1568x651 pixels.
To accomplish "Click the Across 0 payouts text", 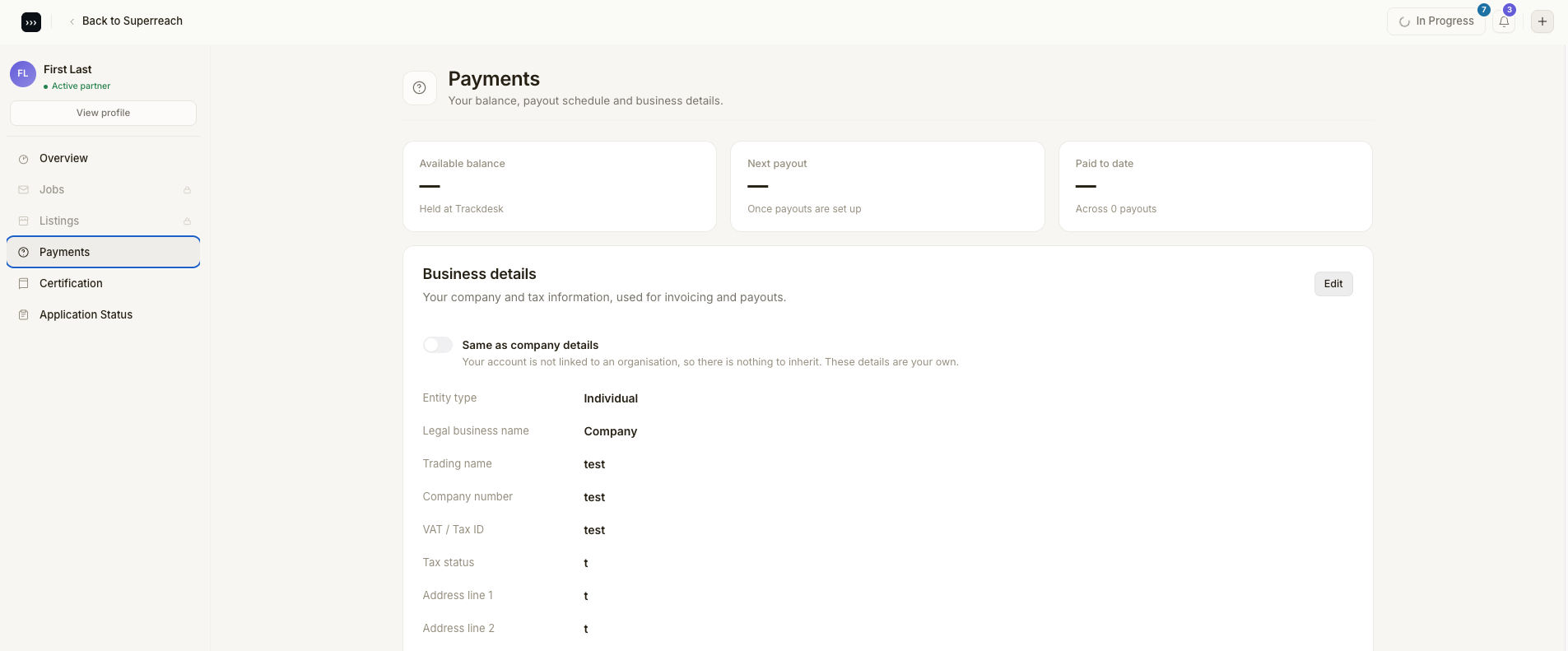I will [1116, 209].
